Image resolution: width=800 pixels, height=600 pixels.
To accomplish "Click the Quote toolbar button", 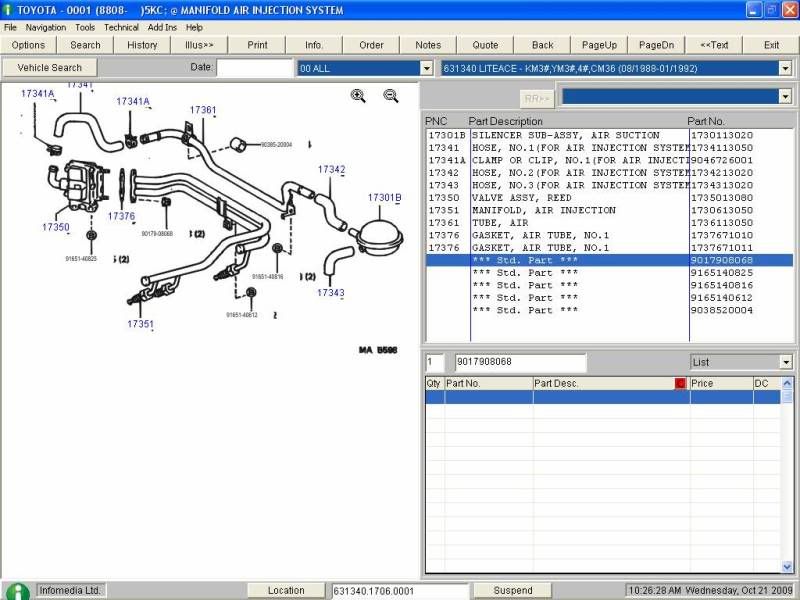I will pyautogui.click(x=485, y=45).
